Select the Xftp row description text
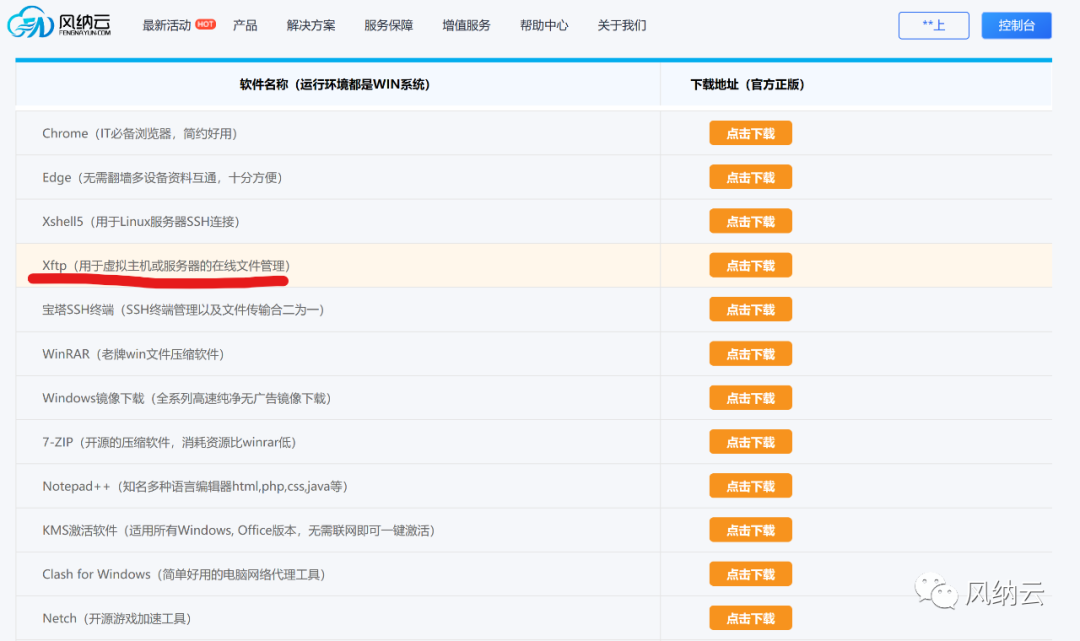Screen dimensions: 1080x641 (166, 266)
